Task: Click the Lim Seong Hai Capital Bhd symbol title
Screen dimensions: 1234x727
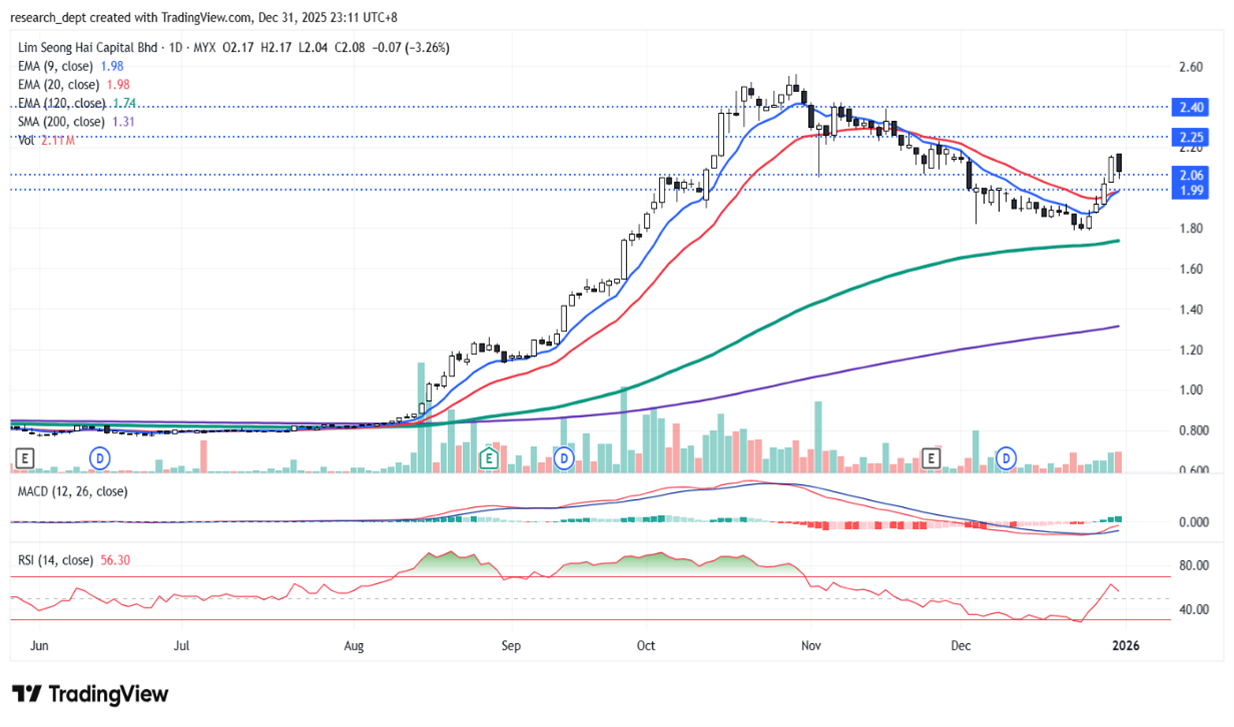Action: click(x=86, y=47)
